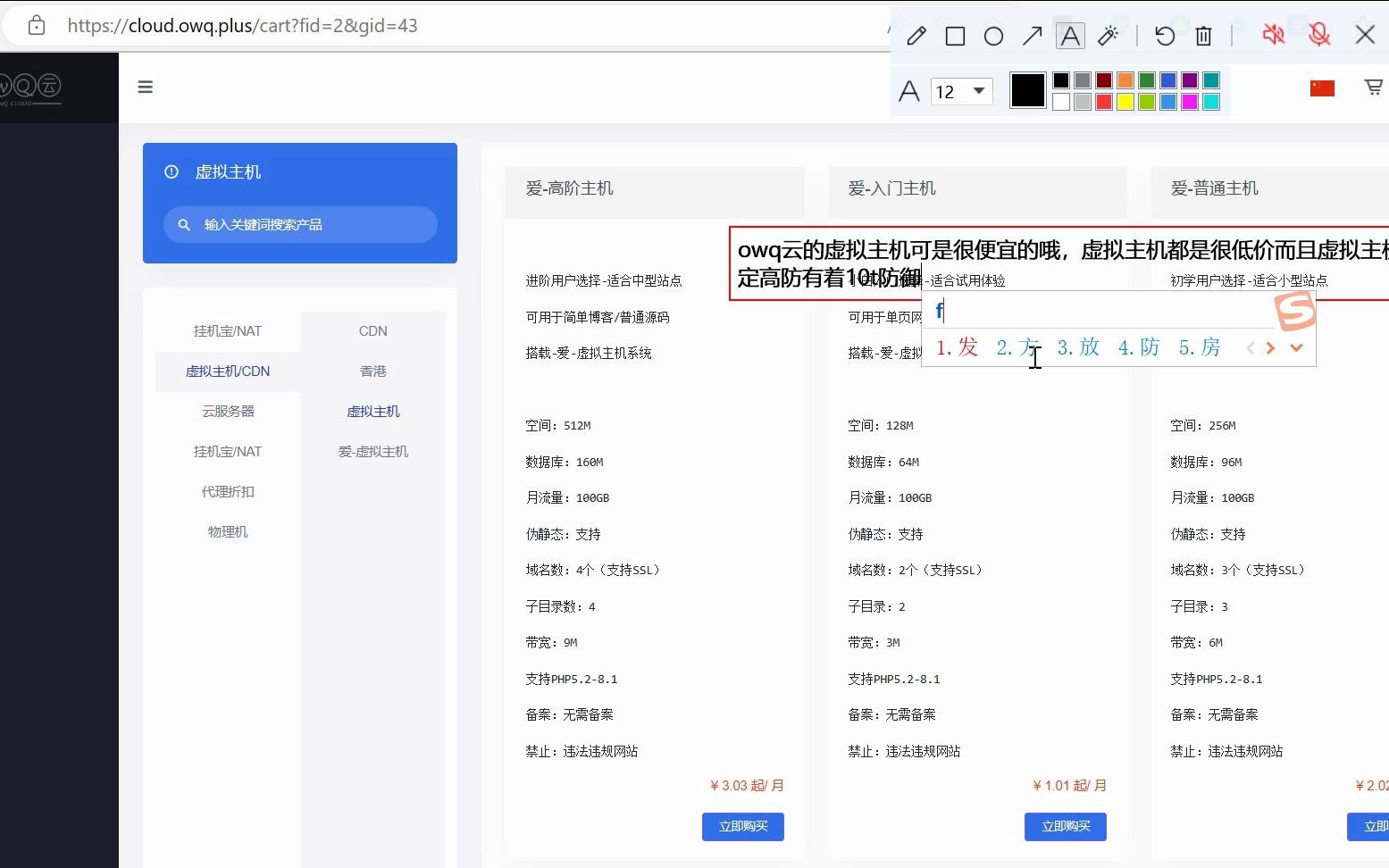
Task: Click the owq云 text annotation box
Action: (1059, 263)
